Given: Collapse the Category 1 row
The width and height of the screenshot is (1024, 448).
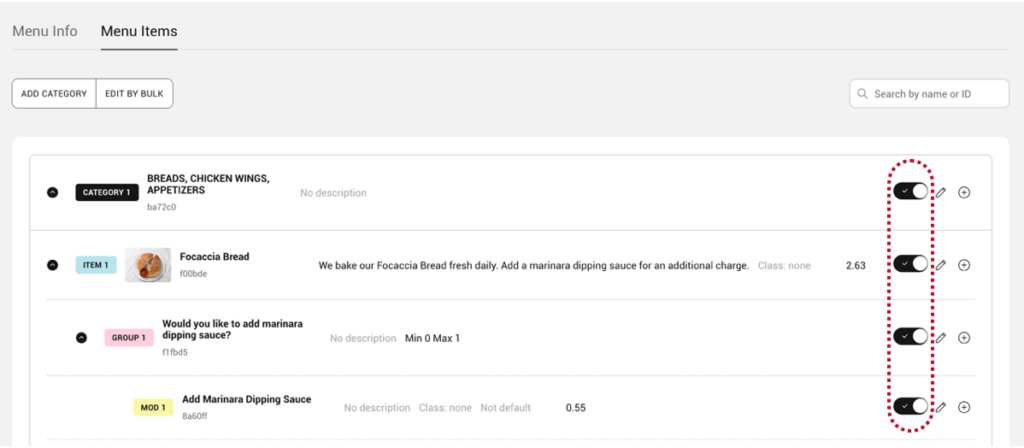Looking at the screenshot, I should 53,193.
